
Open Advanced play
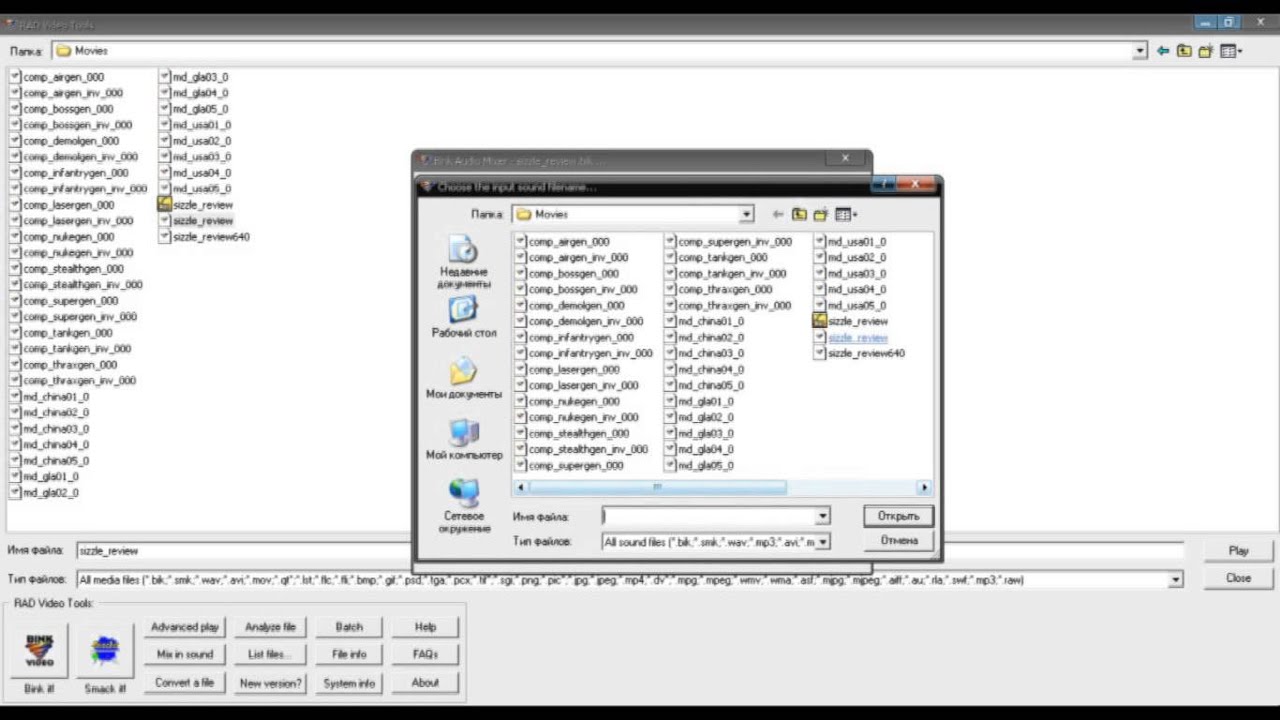(185, 627)
